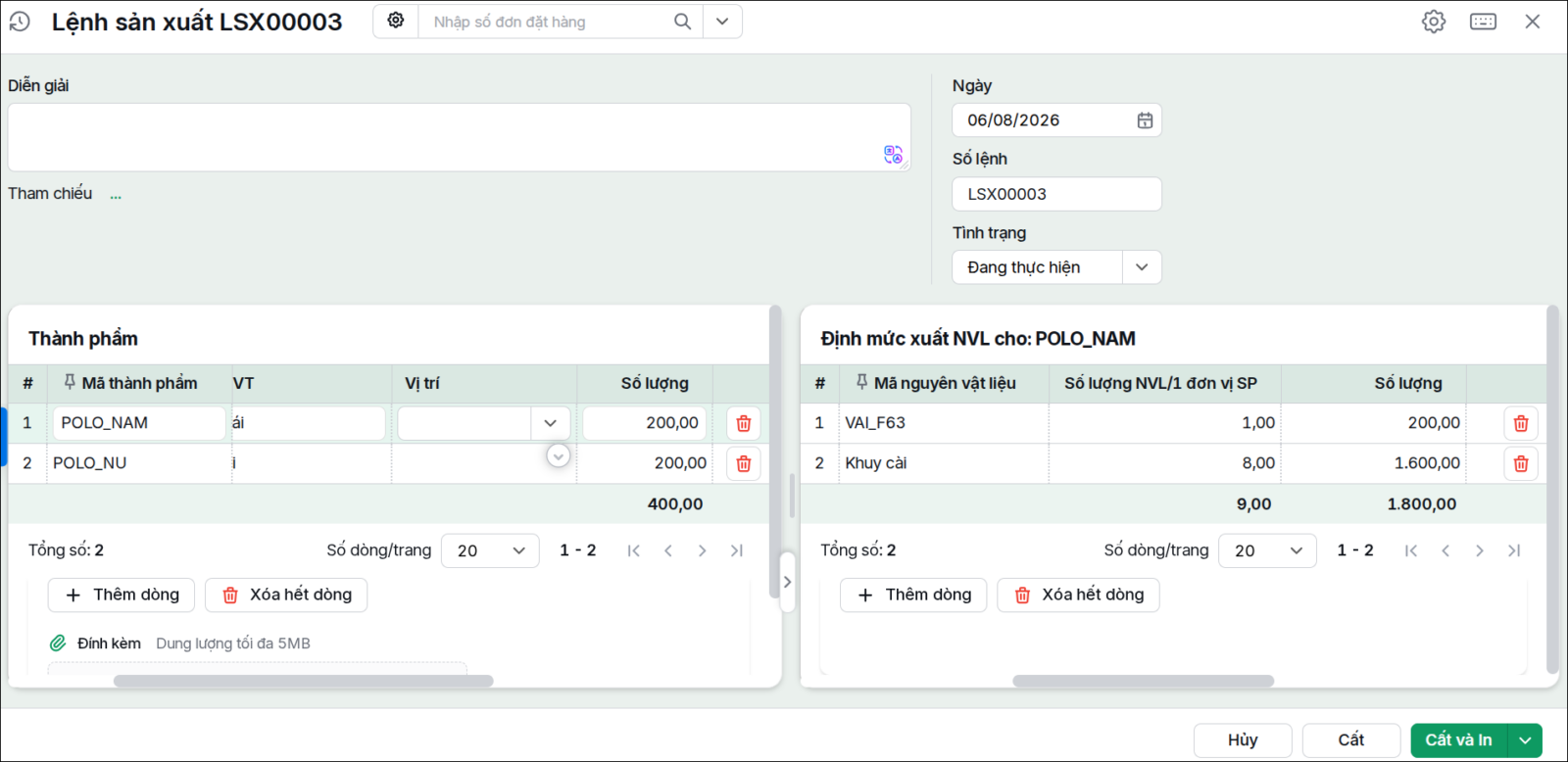Select the Khuy cài material cell
This screenshot has height=762, width=1568.
(944, 463)
